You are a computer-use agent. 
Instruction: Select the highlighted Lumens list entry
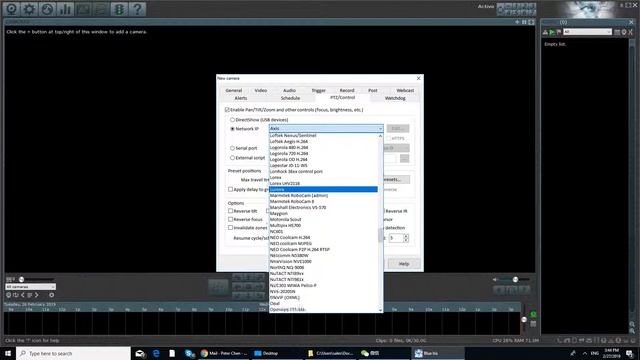point(323,189)
